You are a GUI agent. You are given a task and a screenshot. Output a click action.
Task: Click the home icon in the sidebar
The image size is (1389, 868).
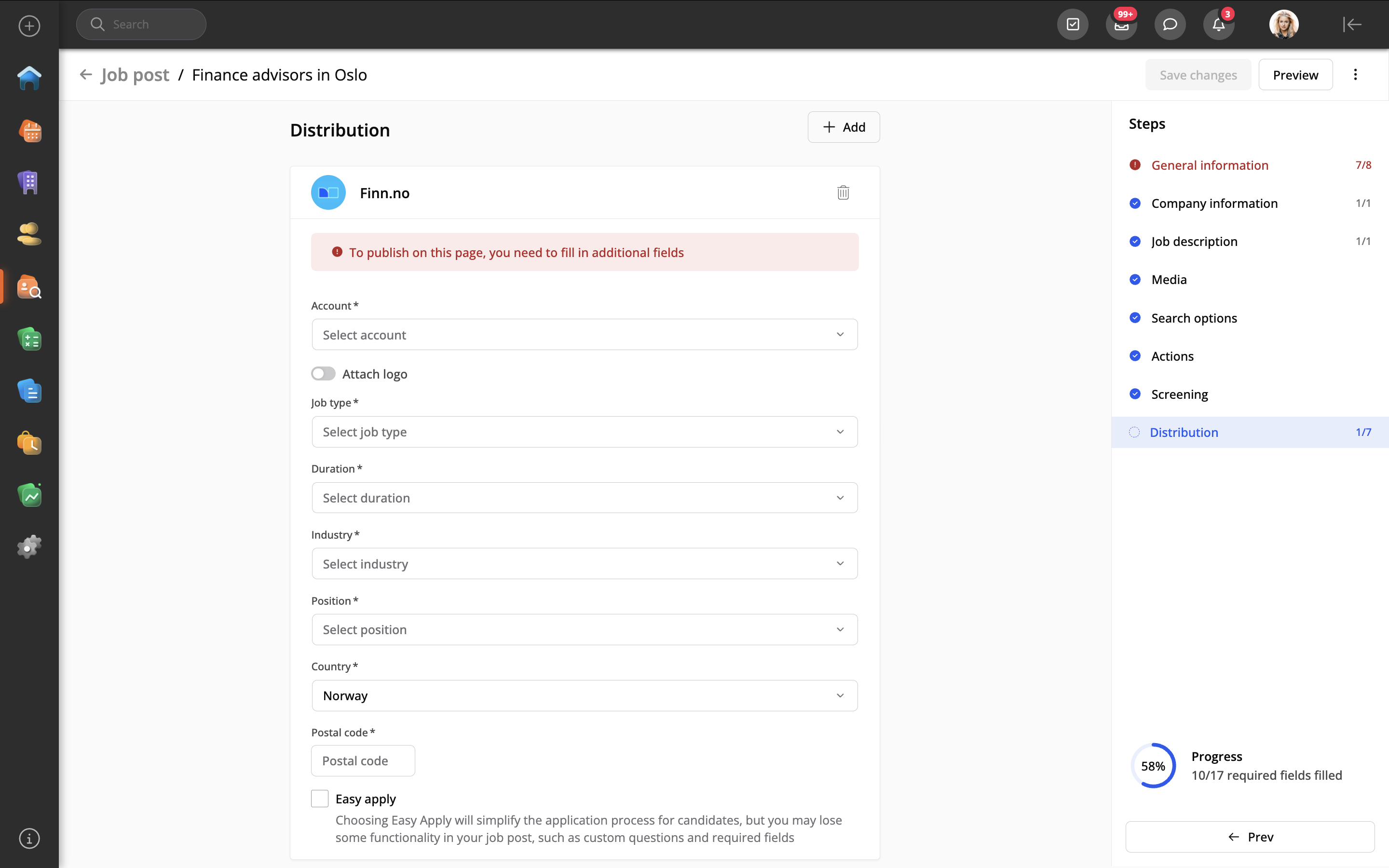[x=29, y=79]
